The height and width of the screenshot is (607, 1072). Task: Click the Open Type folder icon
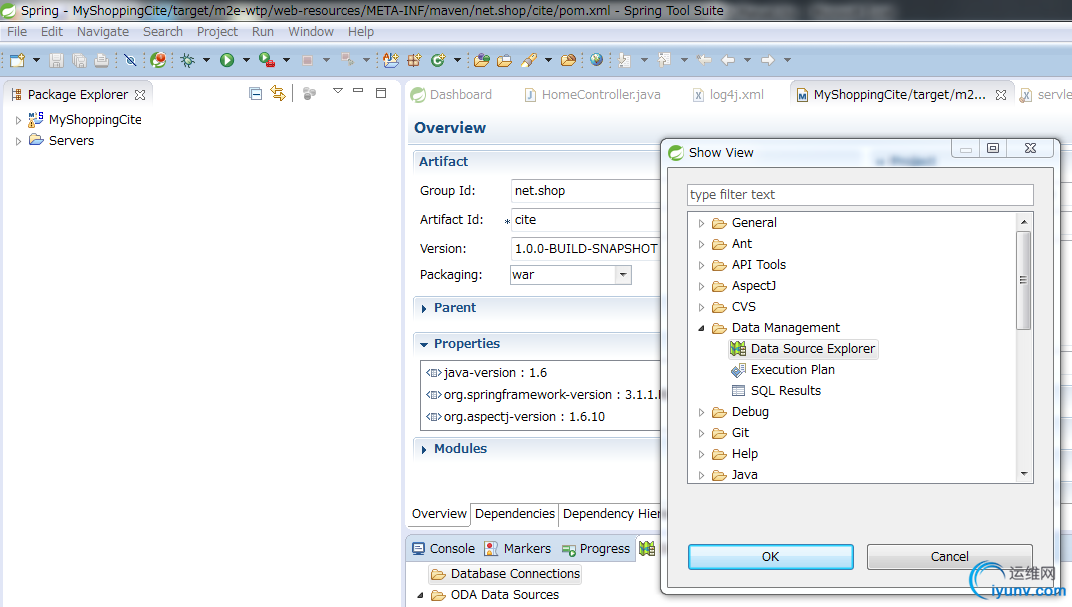482,60
